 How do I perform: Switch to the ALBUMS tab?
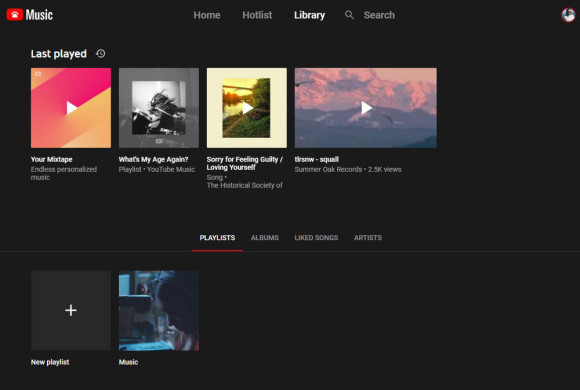point(265,238)
